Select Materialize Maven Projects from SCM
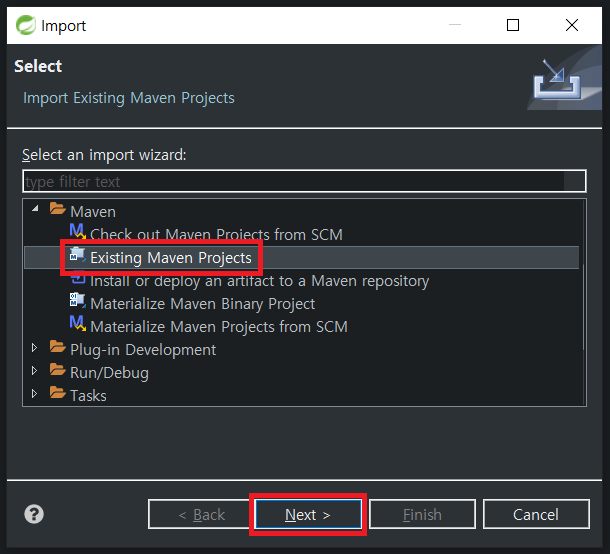The height and width of the screenshot is (554, 610). (x=219, y=326)
